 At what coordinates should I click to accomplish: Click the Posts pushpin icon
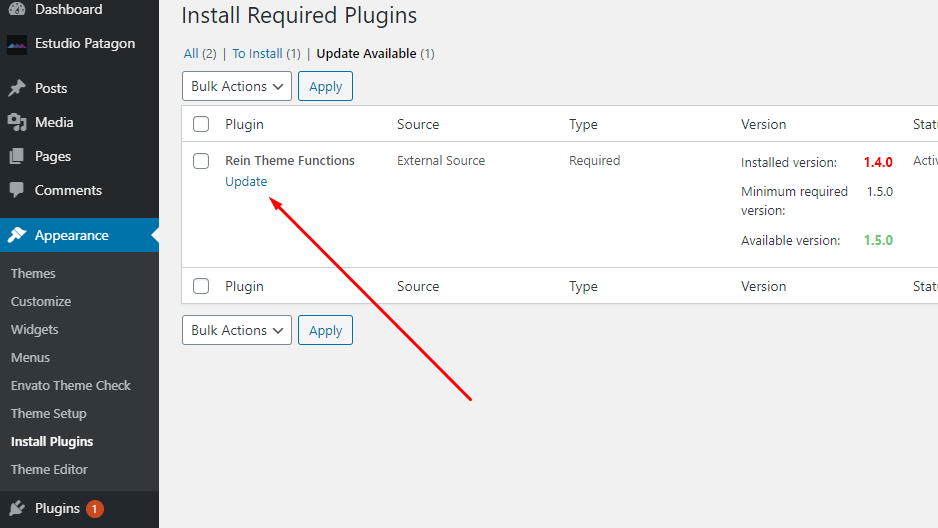point(16,88)
